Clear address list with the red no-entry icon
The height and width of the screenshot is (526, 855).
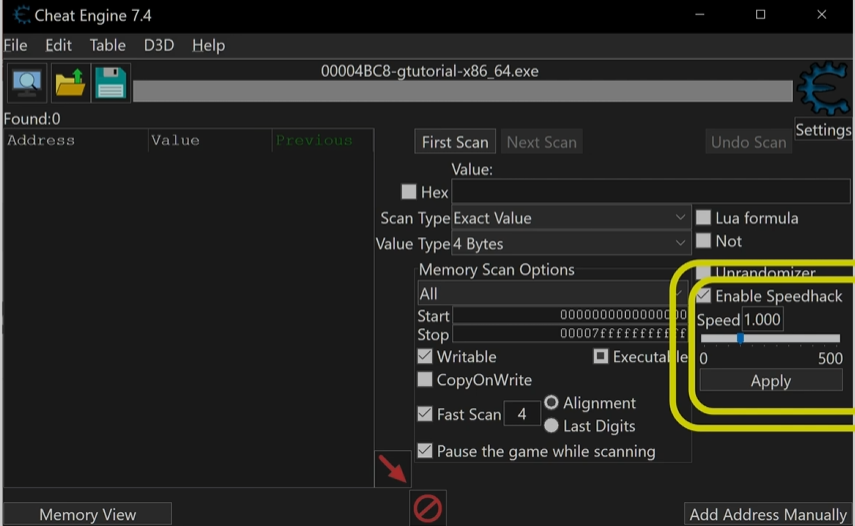click(428, 508)
